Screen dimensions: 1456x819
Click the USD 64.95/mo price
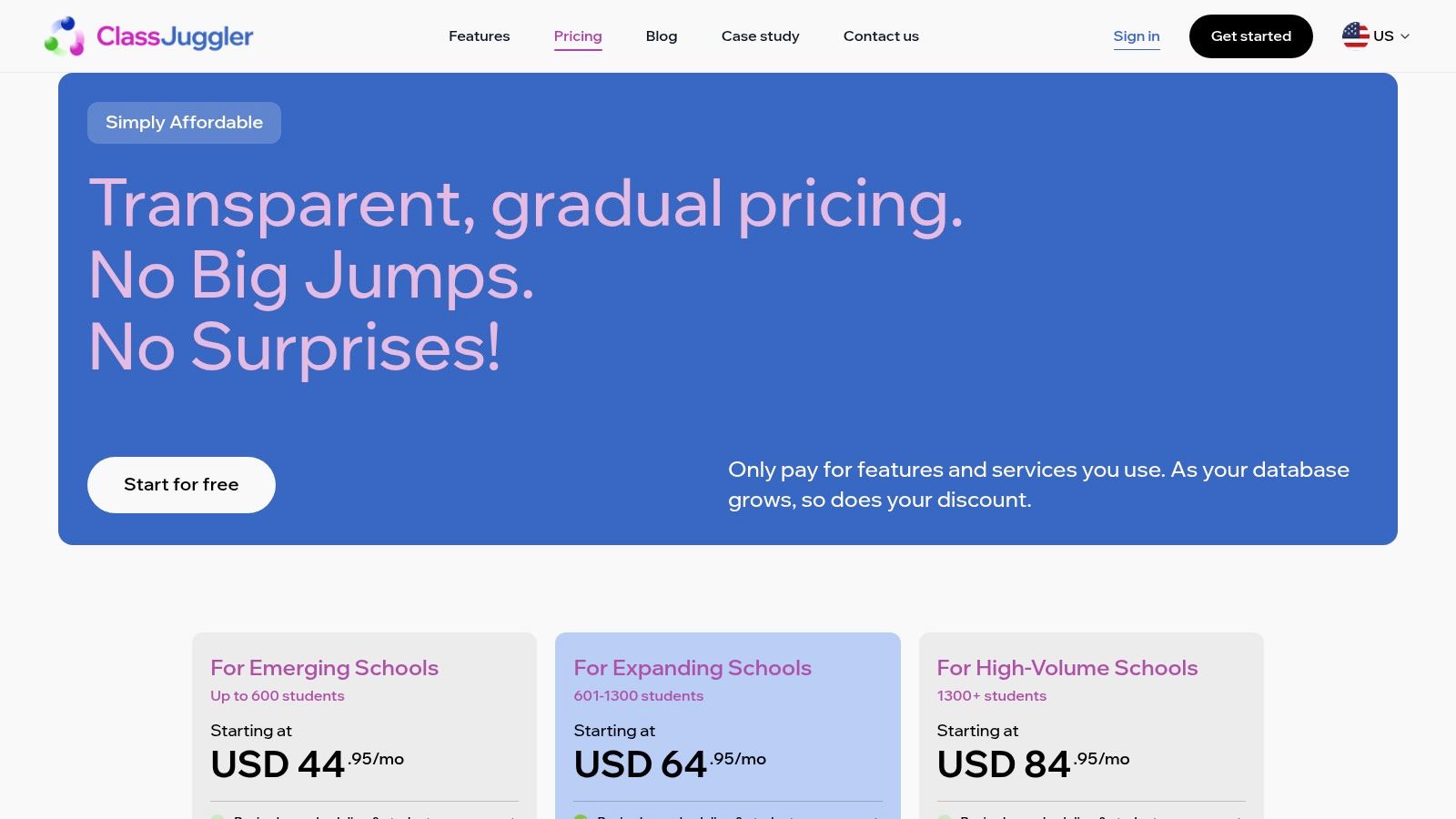pyautogui.click(x=670, y=764)
